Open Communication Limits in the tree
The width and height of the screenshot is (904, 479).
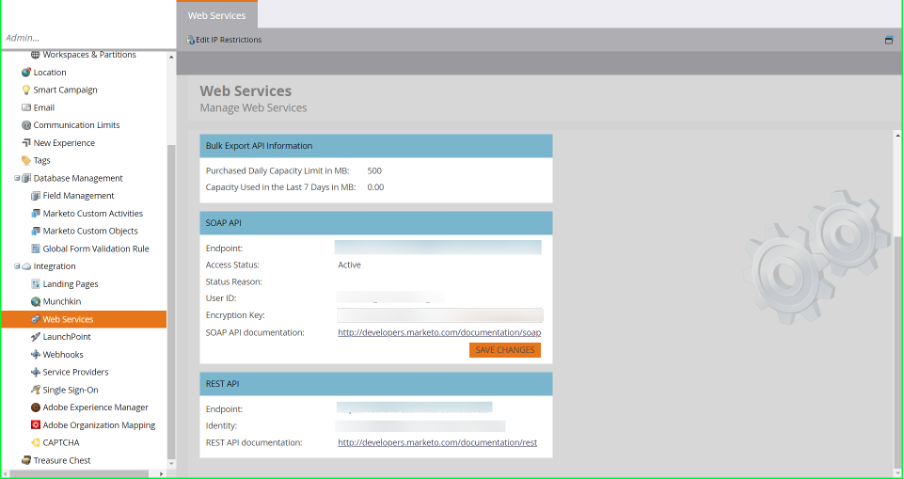(x=77, y=125)
